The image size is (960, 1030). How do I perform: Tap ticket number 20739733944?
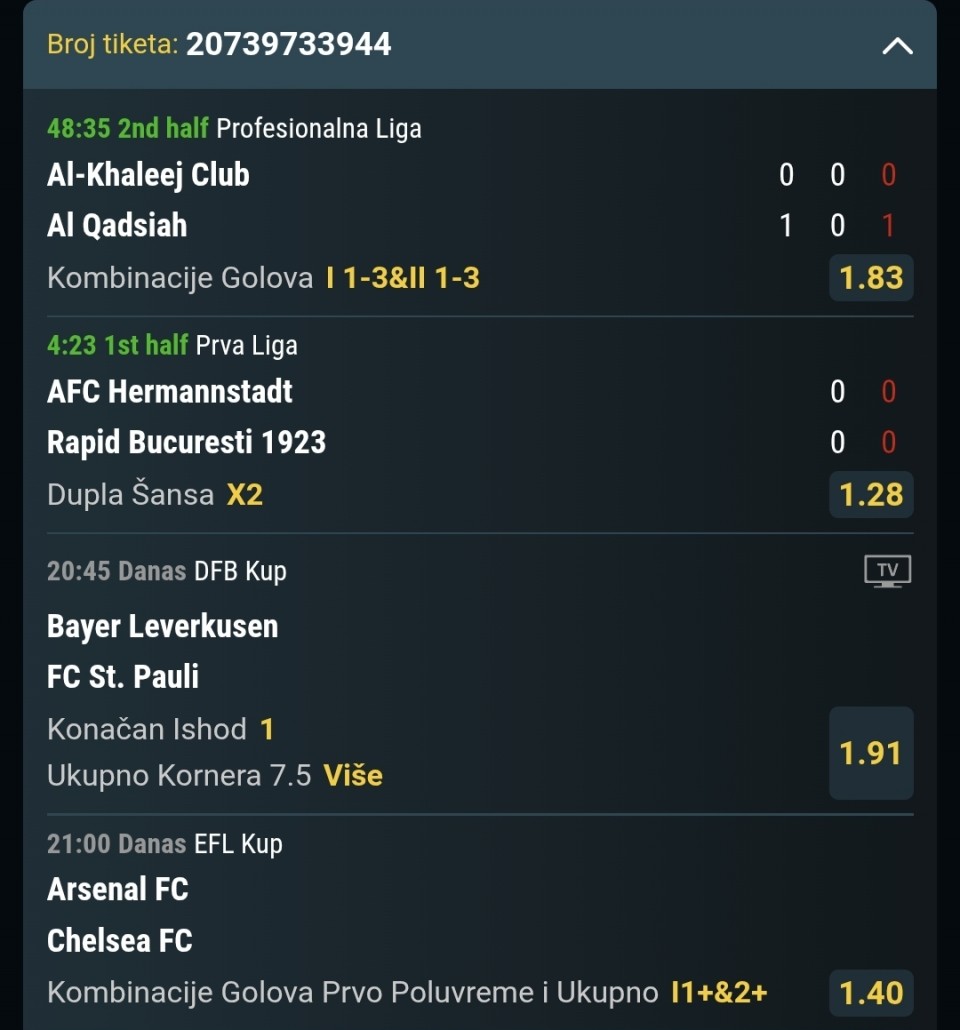coord(288,45)
